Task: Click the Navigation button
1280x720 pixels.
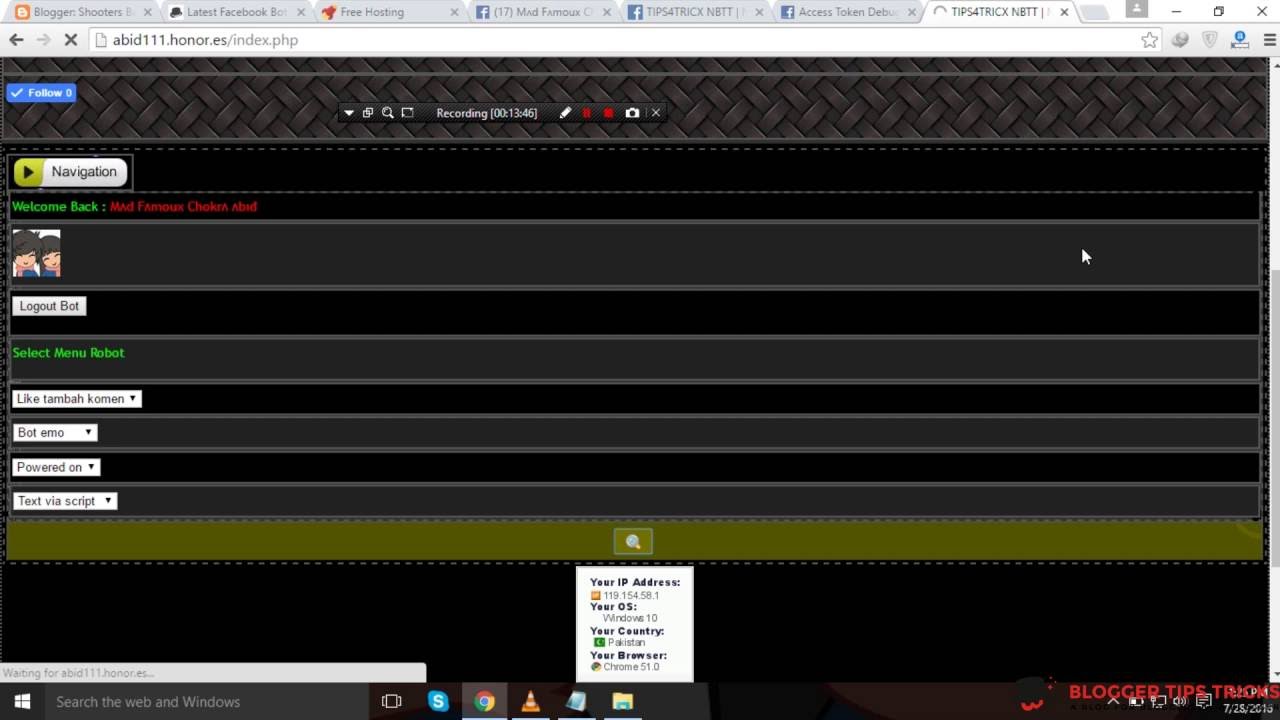Action: (x=70, y=172)
